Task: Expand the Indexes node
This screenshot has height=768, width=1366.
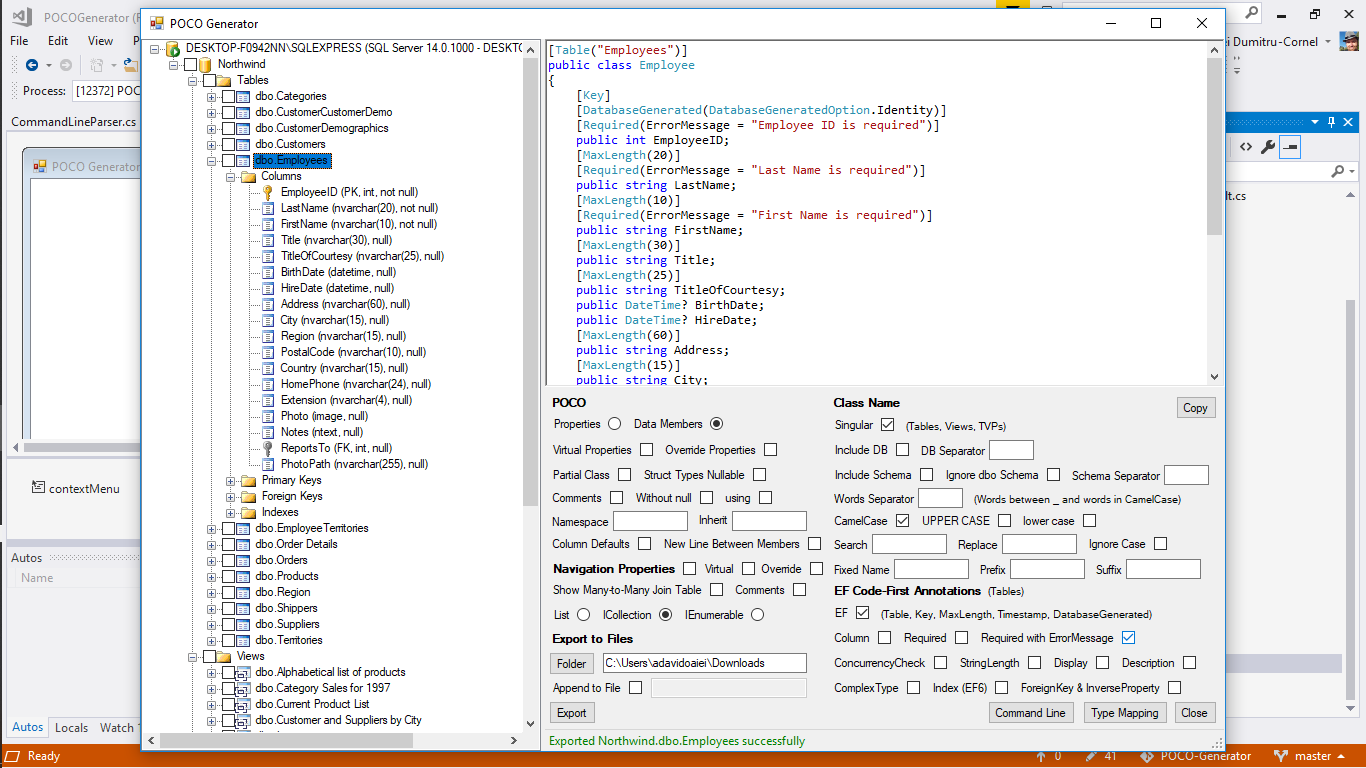Action: click(x=230, y=512)
